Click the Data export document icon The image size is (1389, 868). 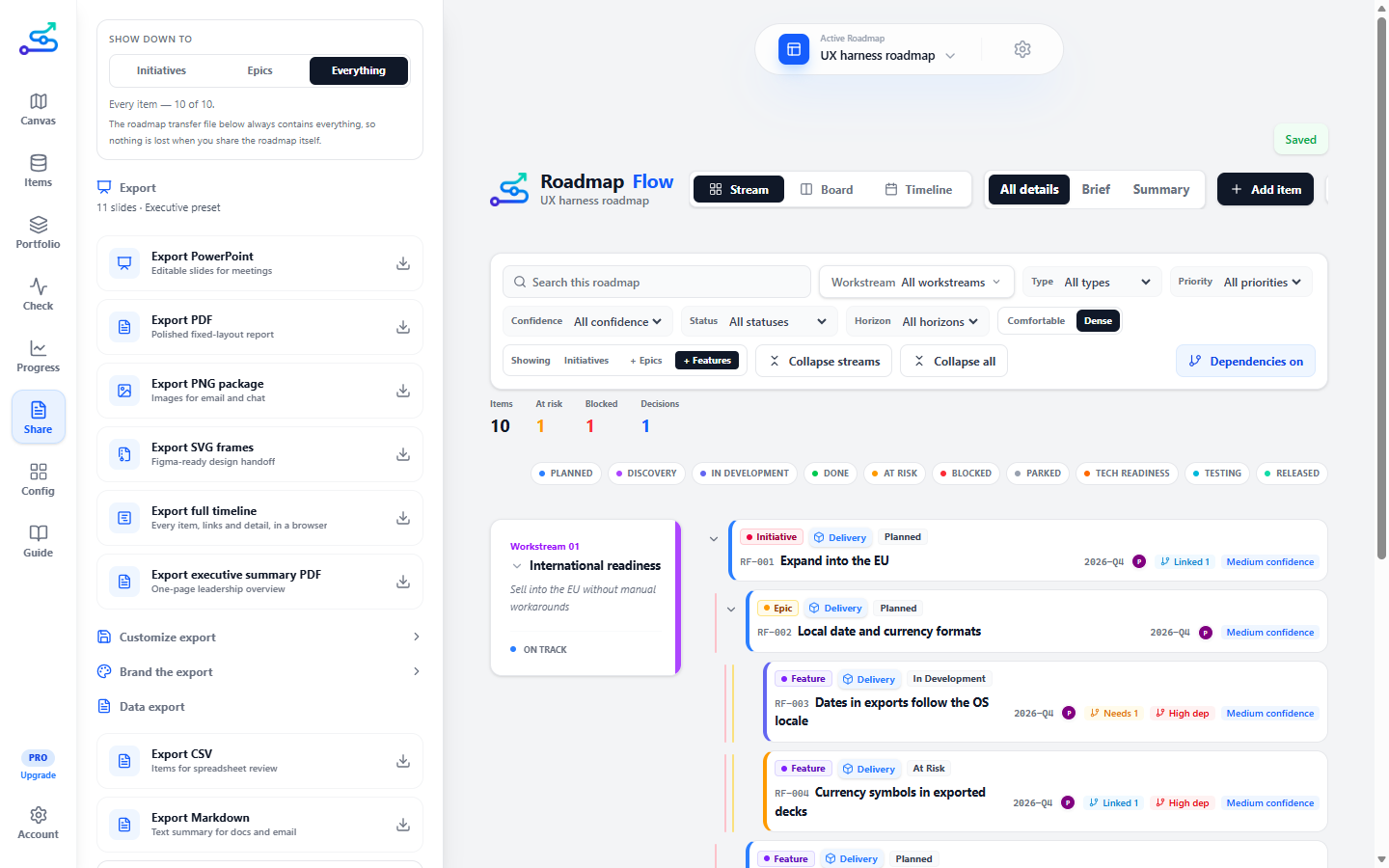tap(104, 706)
